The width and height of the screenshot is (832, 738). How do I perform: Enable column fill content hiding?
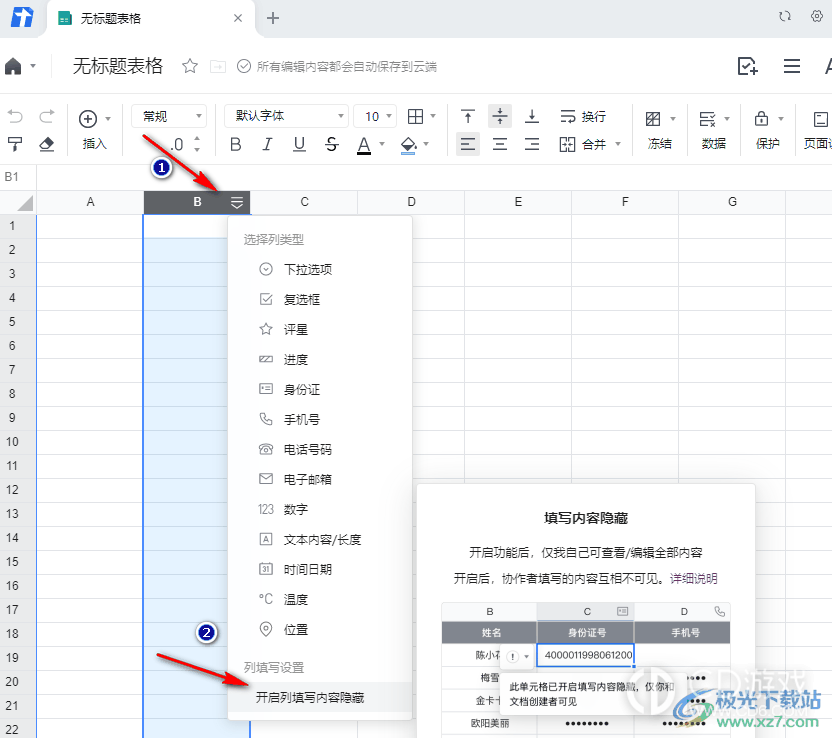(309, 697)
